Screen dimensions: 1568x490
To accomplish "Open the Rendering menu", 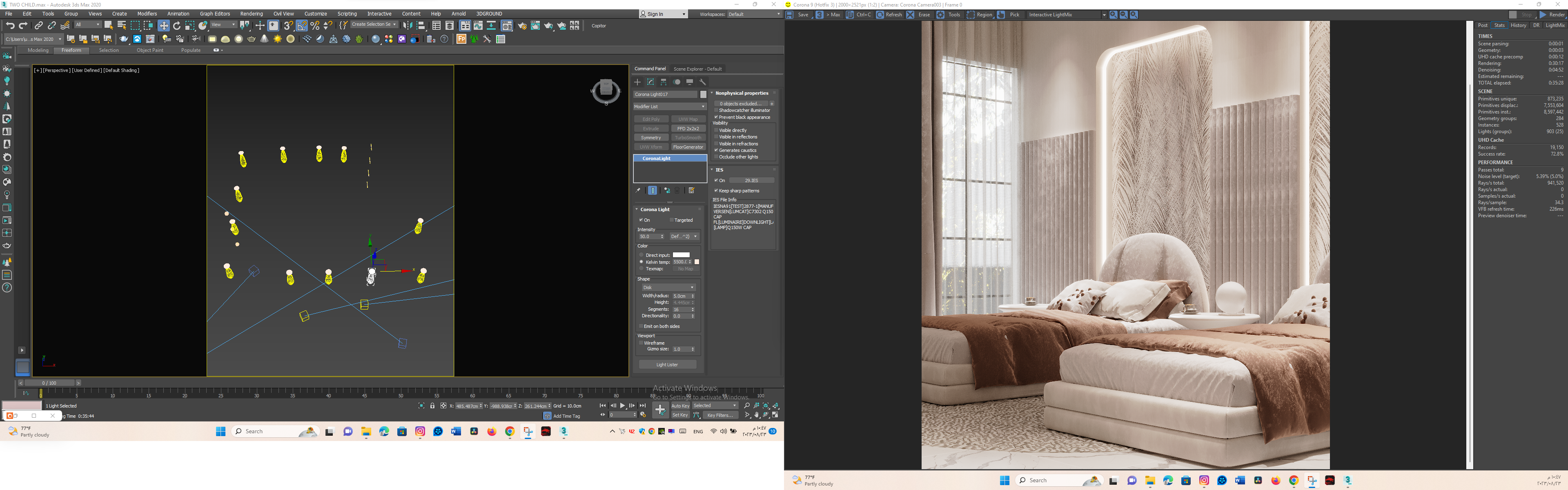I will [x=252, y=13].
